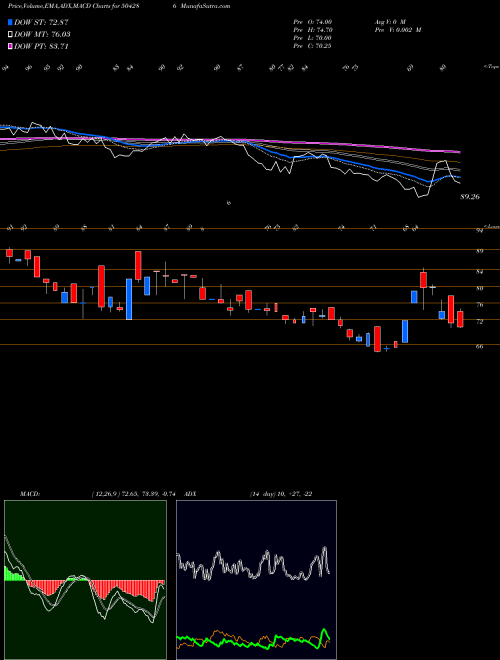Click the 'Pre V: 0.002 M' value
Viewport: 500px width, 660px height.
coord(397,30)
